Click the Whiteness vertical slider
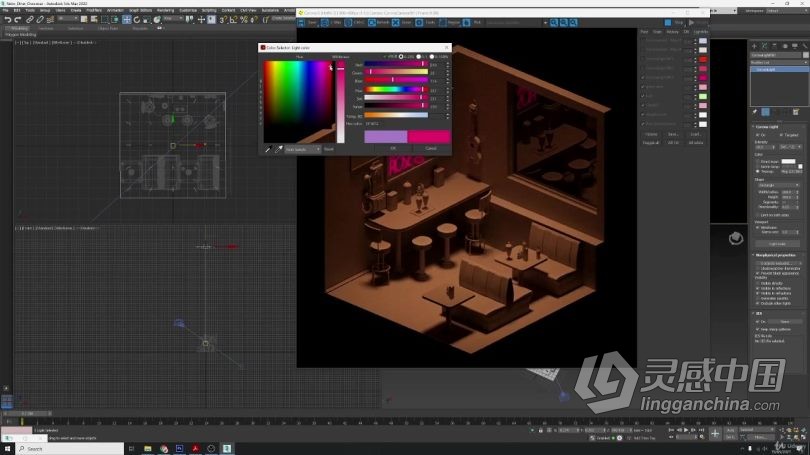 pyautogui.click(x=340, y=102)
